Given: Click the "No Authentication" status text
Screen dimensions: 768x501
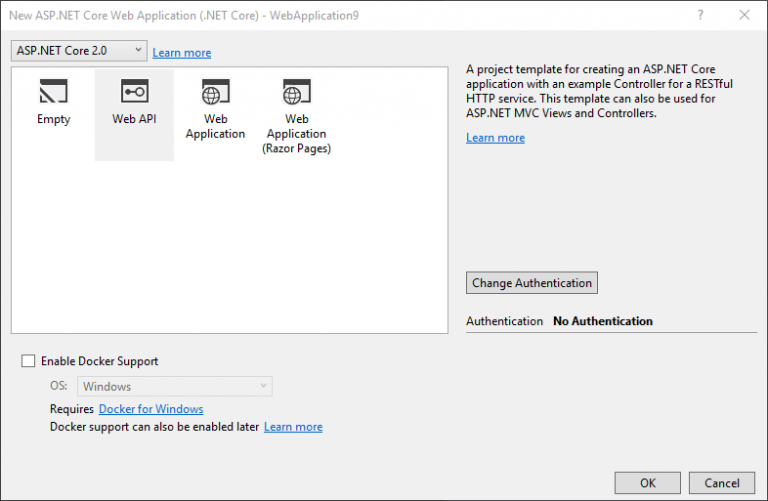Looking at the screenshot, I should click(x=602, y=321).
